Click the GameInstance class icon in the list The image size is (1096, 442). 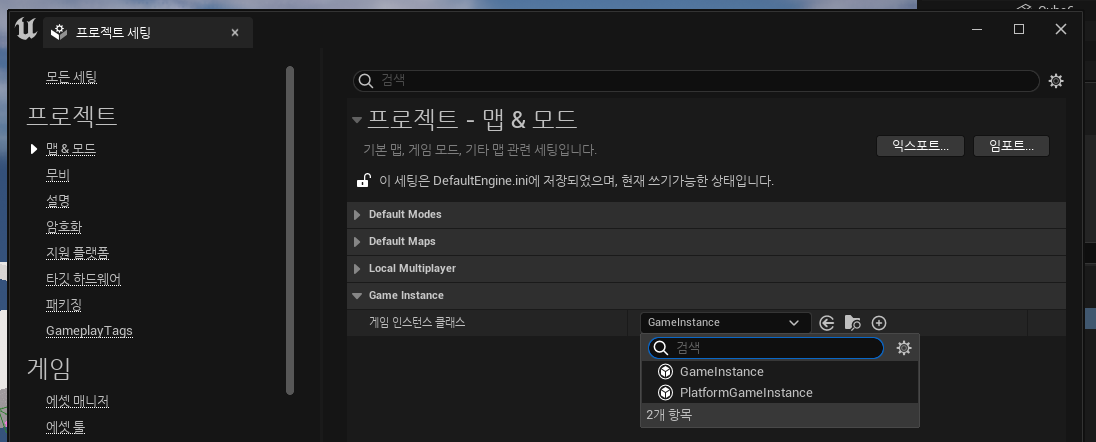pos(666,371)
